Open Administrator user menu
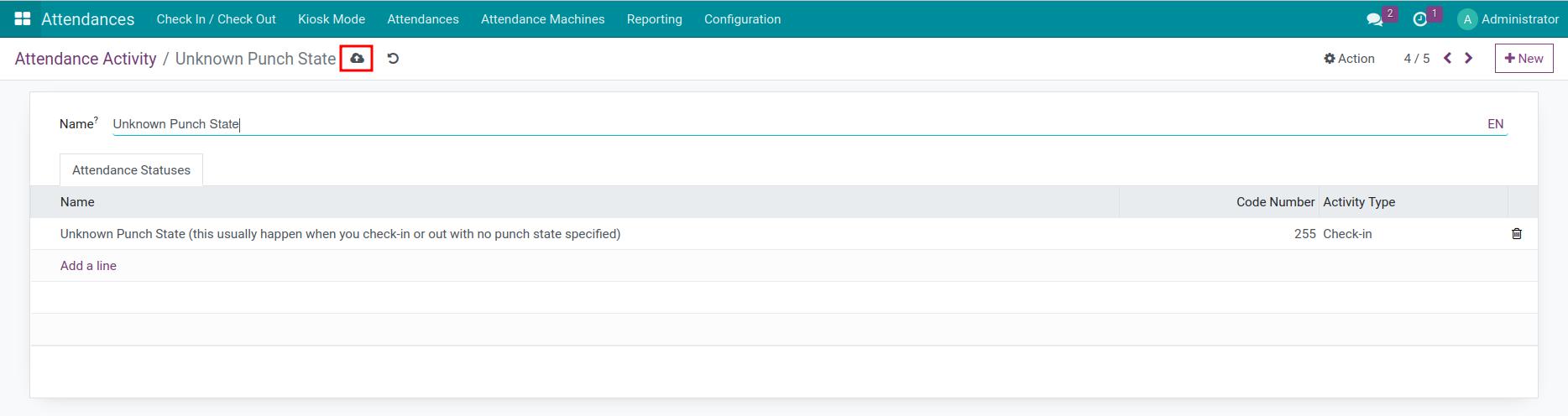The image size is (1568, 416). click(1508, 19)
